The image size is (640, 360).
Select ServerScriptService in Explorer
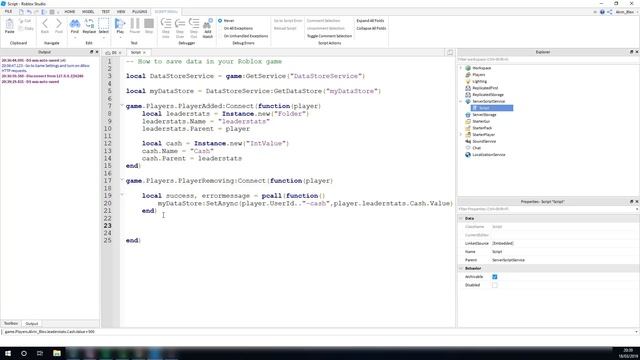(x=488, y=101)
